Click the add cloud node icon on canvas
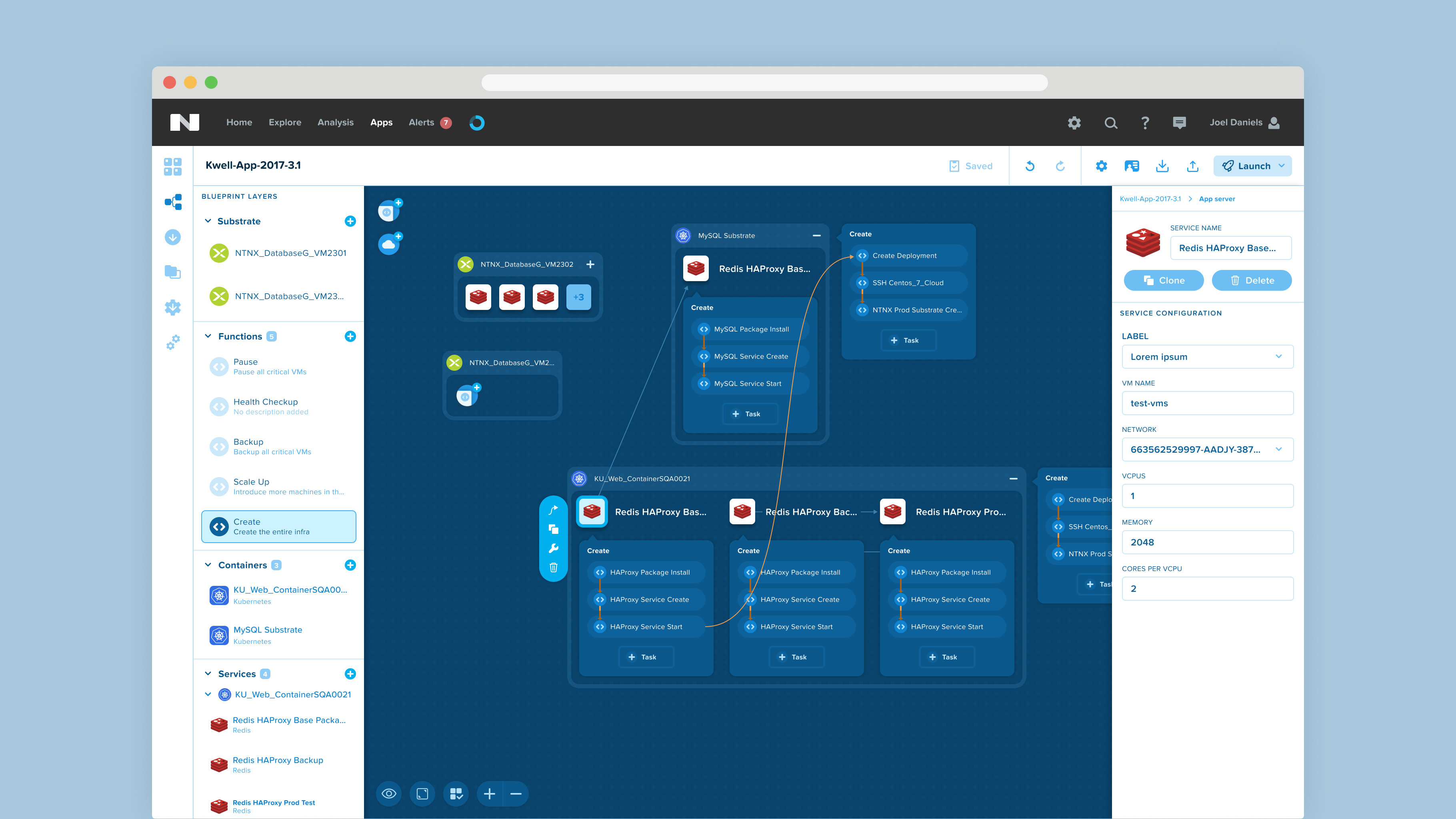This screenshot has height=819, width=1456. [x=390, y=244]
